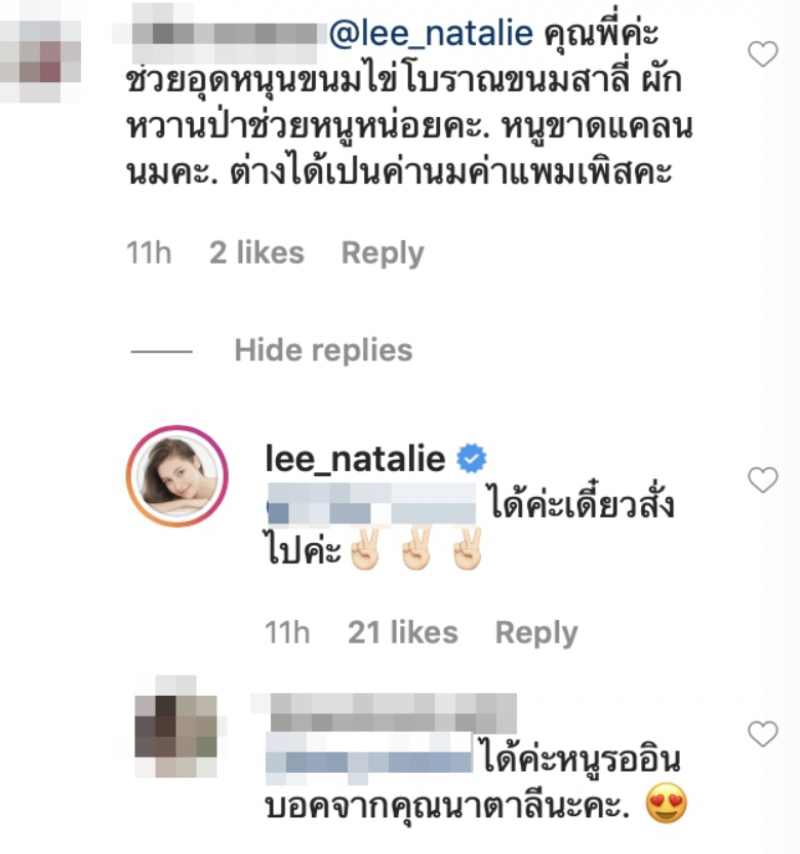View the 21 likes on lee_natalie's reply
The image size is (800, 854).
point(403,633)
